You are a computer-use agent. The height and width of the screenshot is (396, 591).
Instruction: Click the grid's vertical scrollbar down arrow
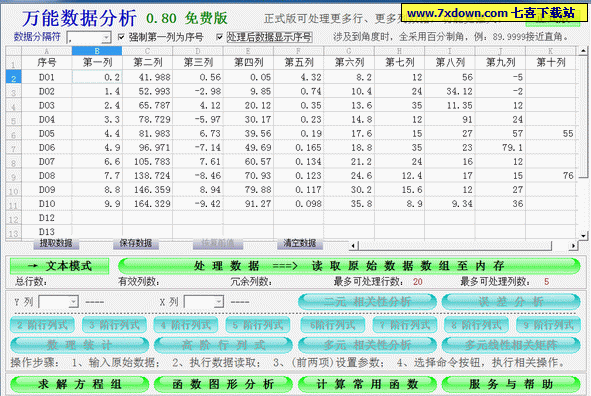pos(583,236)
